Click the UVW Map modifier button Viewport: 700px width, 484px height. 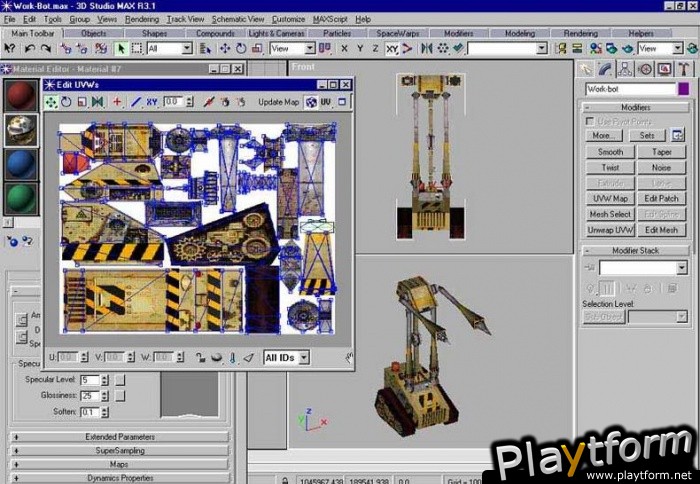pos(610,198)
